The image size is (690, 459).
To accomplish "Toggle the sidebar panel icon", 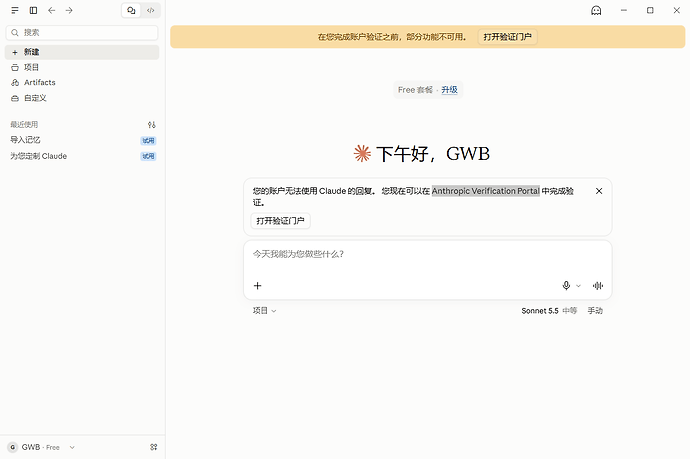I will [x=33, y=10].
